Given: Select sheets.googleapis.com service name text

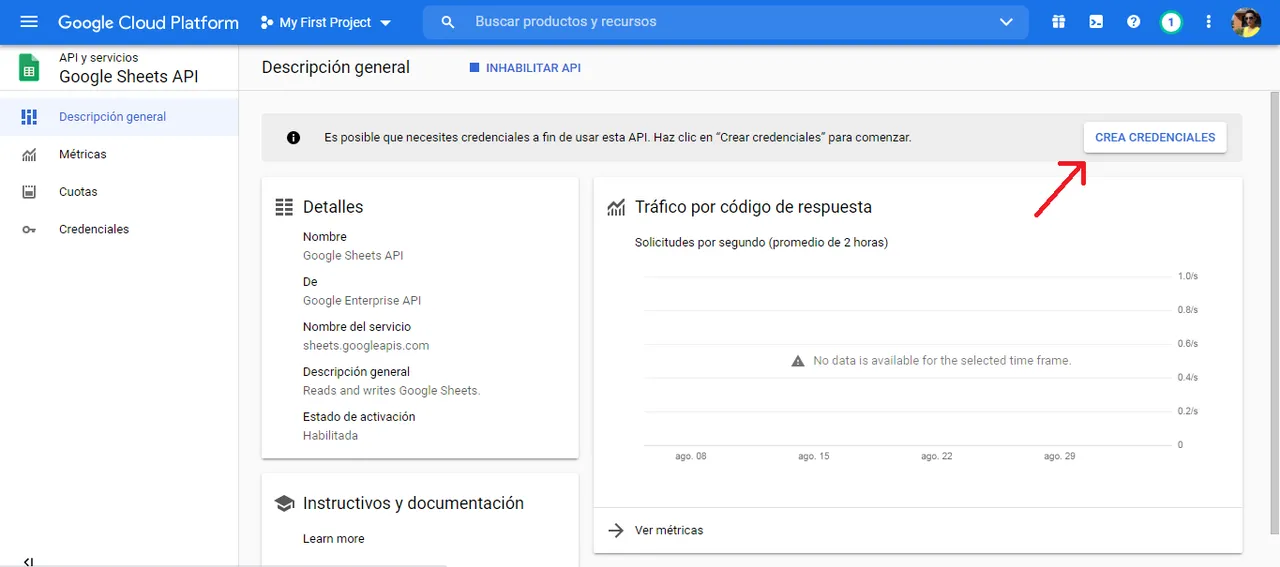Looking at the screenshot, I should [366, 346].
